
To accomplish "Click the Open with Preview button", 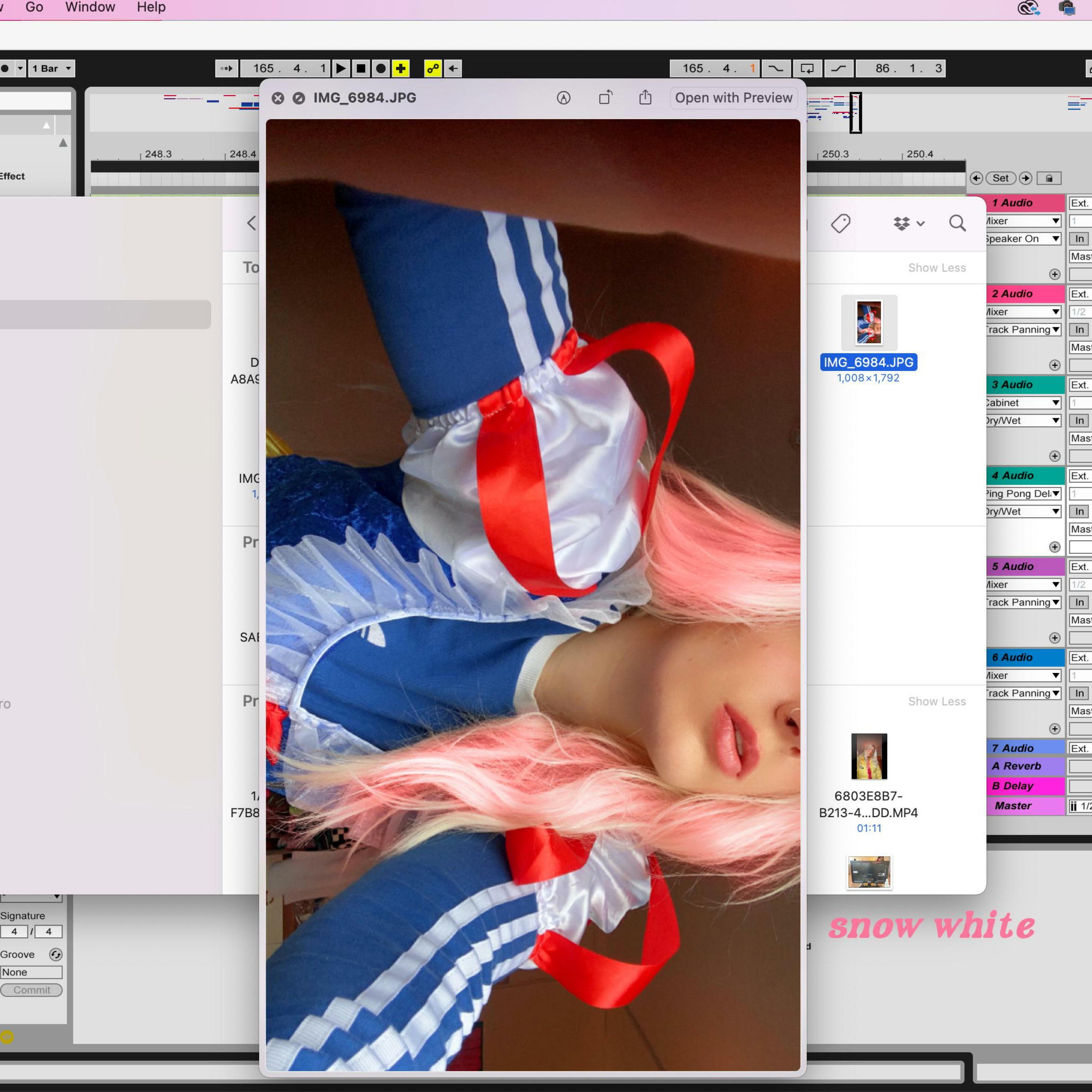I will 734,98.
